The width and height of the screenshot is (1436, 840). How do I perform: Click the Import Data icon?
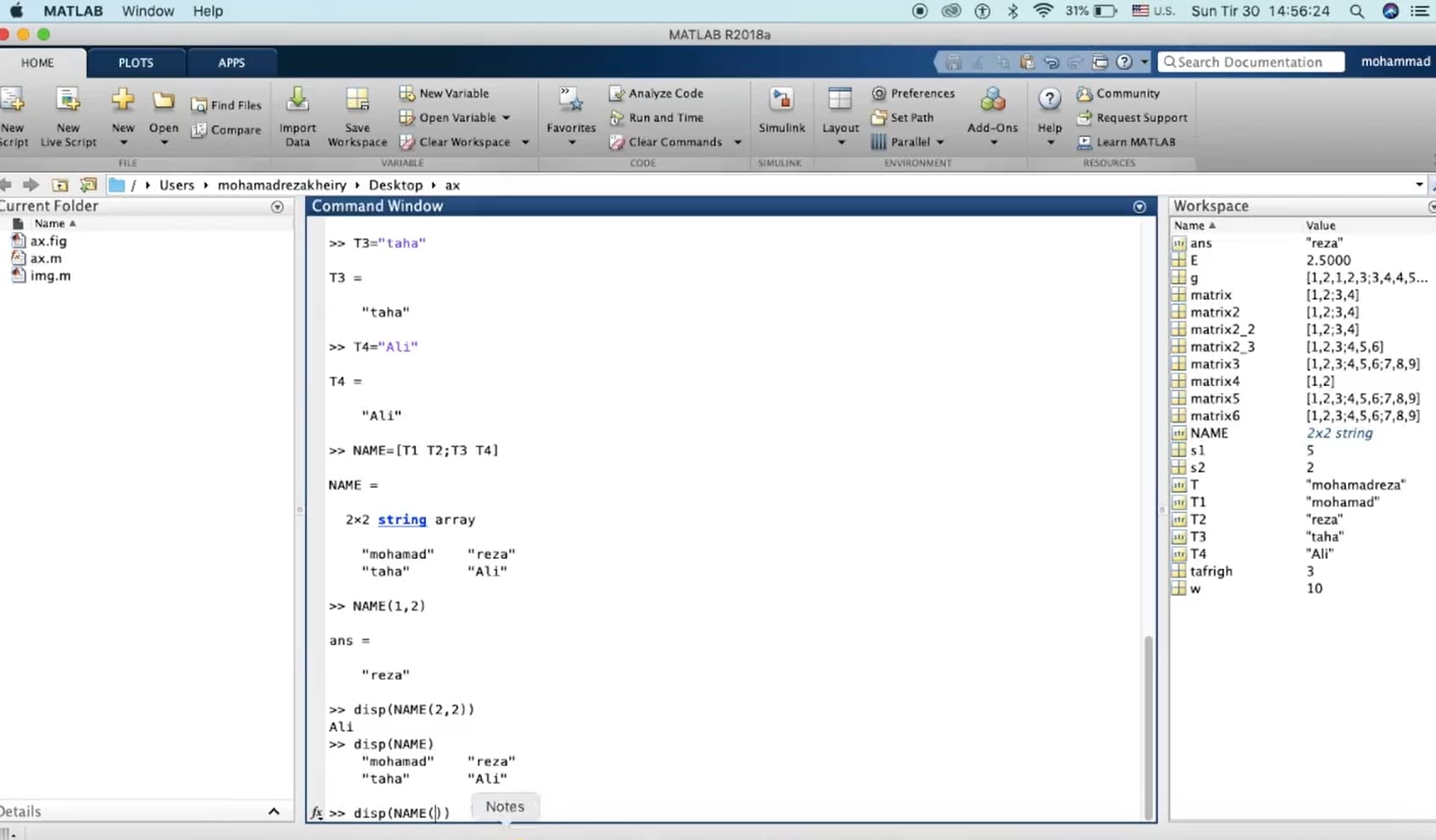pyautogui.click(x=297, y=100)
